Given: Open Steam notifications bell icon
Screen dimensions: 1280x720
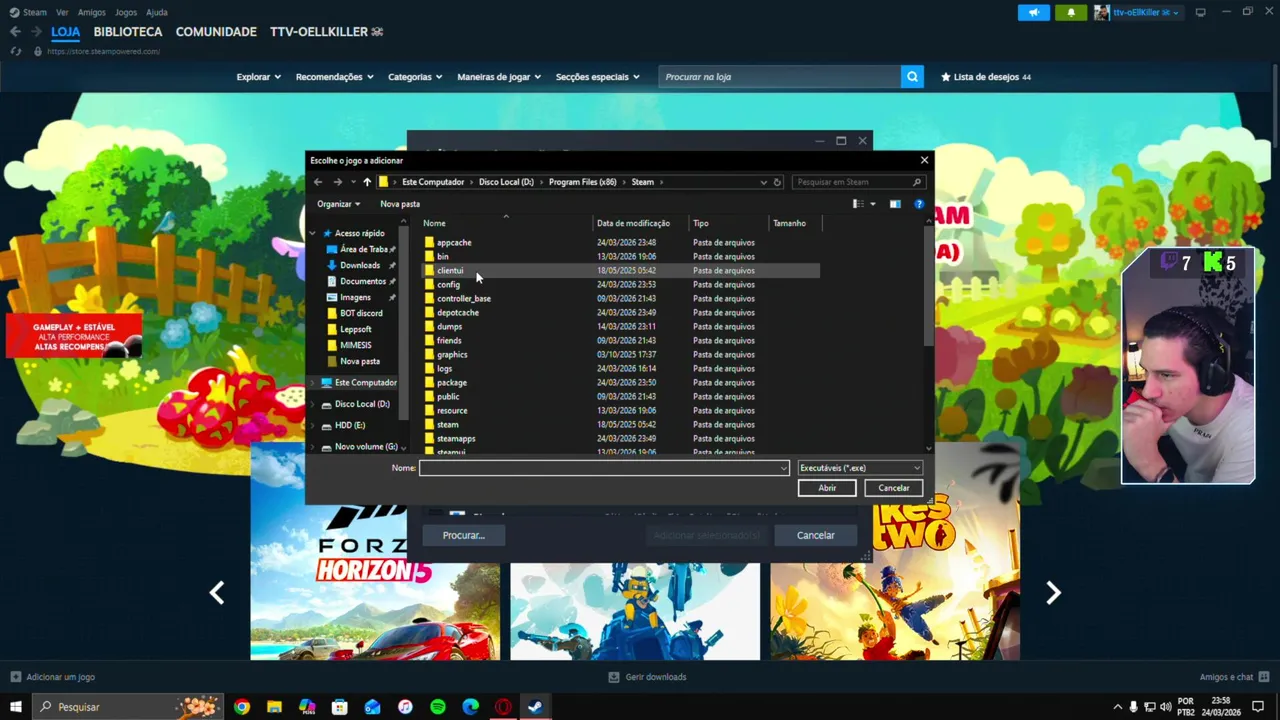Looking at the screenshot, I should pyautogui.click(x=1071, y=12).
